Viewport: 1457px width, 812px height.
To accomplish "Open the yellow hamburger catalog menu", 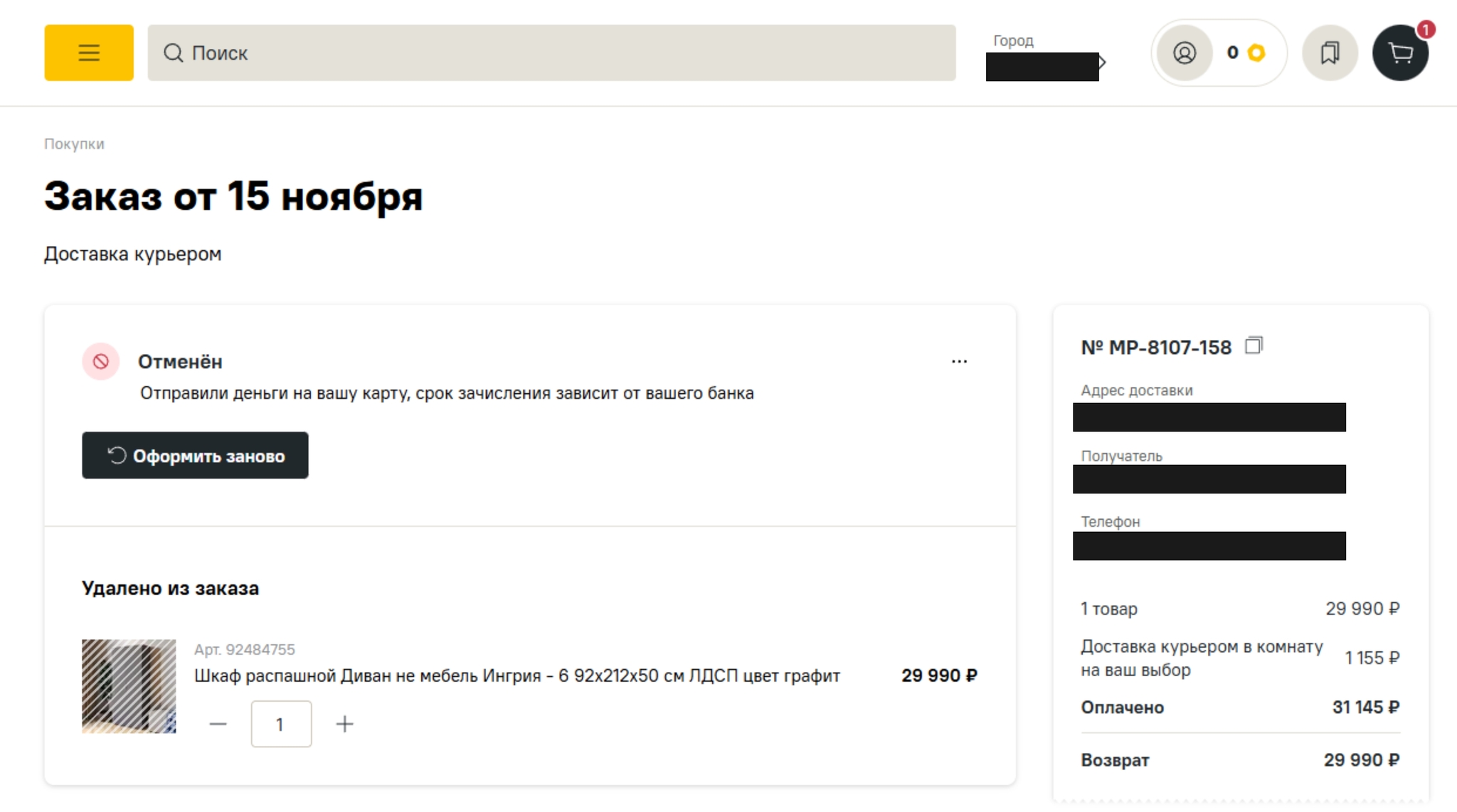I will point(89,53).
